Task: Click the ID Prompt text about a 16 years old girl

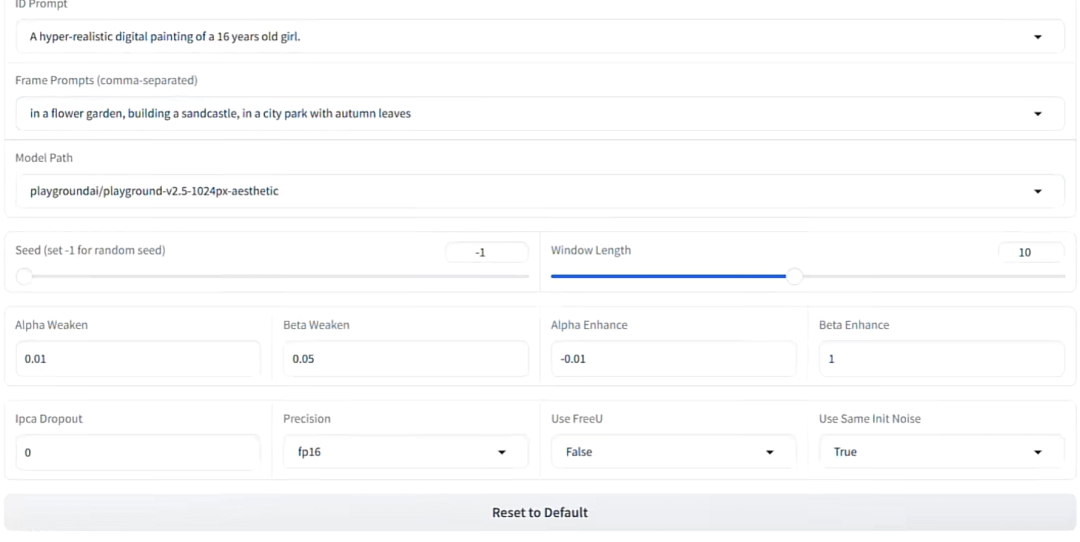Action: [165, 37]
